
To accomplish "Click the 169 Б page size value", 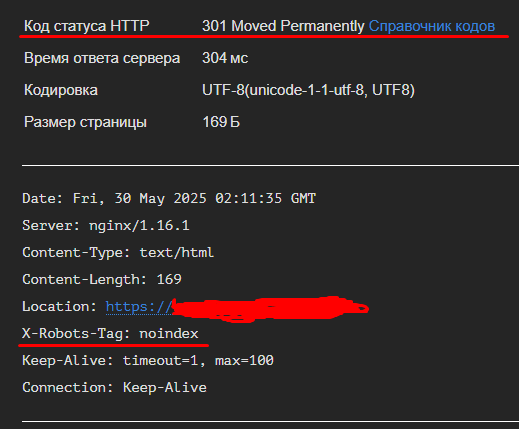I will coord(221,122).
